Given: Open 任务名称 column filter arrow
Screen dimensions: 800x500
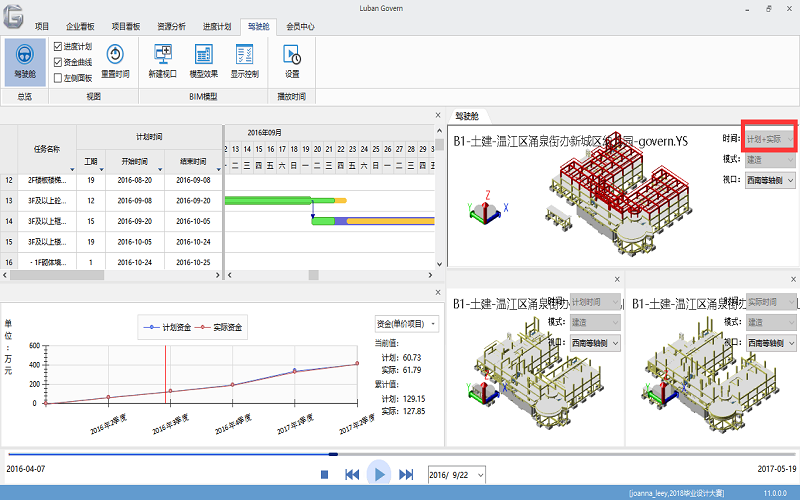Looking at the screenshot, I should coord(72,169).
